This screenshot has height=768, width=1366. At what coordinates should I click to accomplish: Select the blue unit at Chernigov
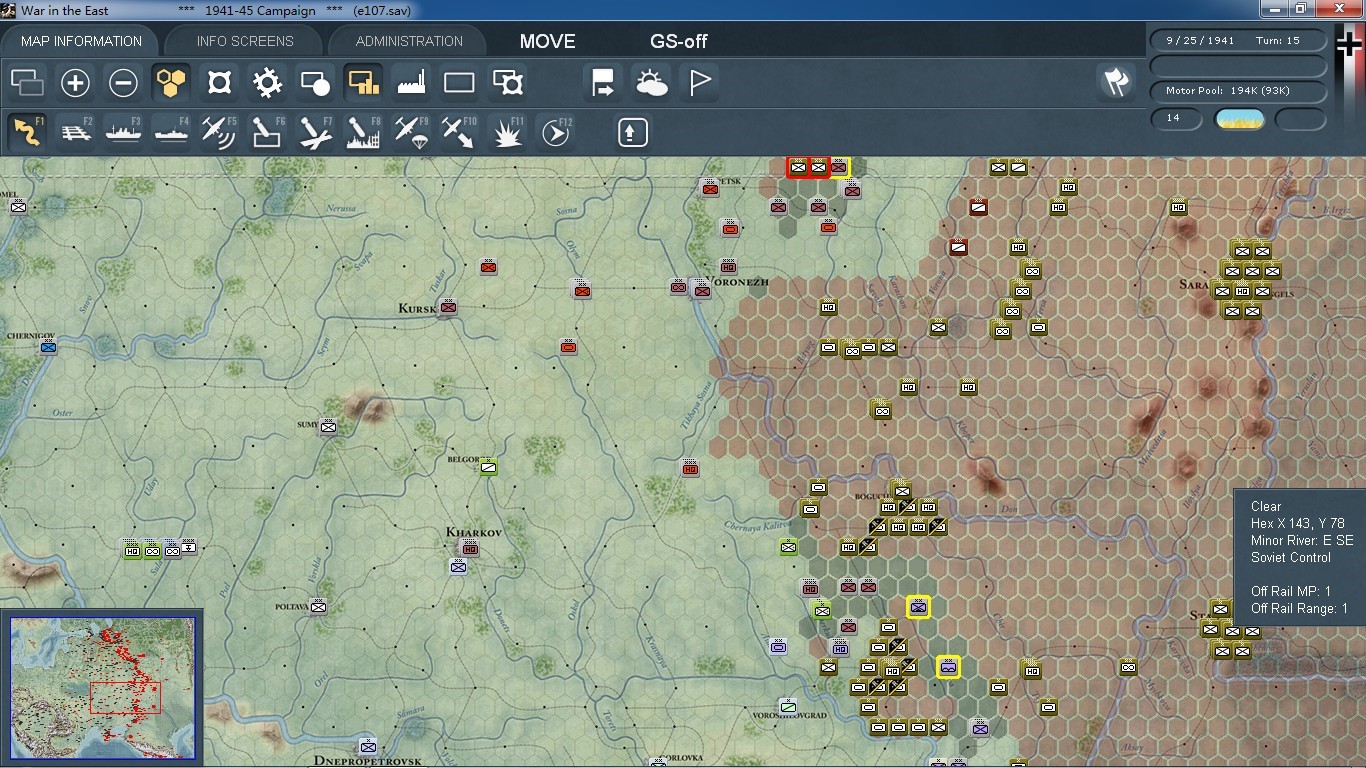point(48,347)
